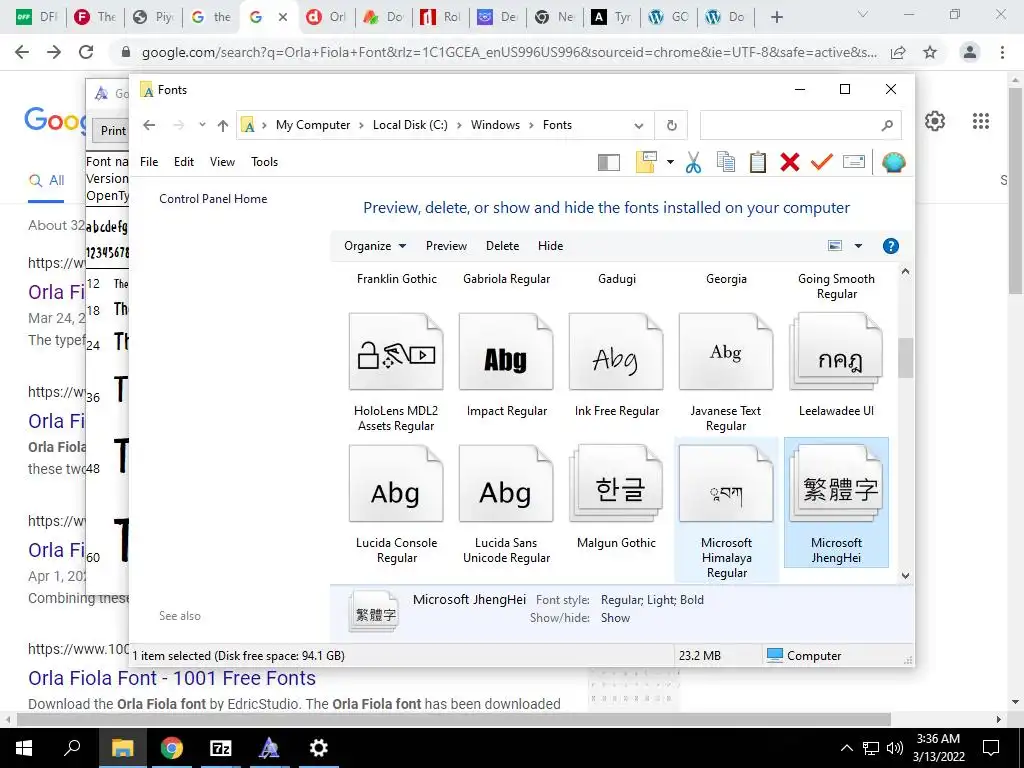Click the Chrome reload page button

86,52
